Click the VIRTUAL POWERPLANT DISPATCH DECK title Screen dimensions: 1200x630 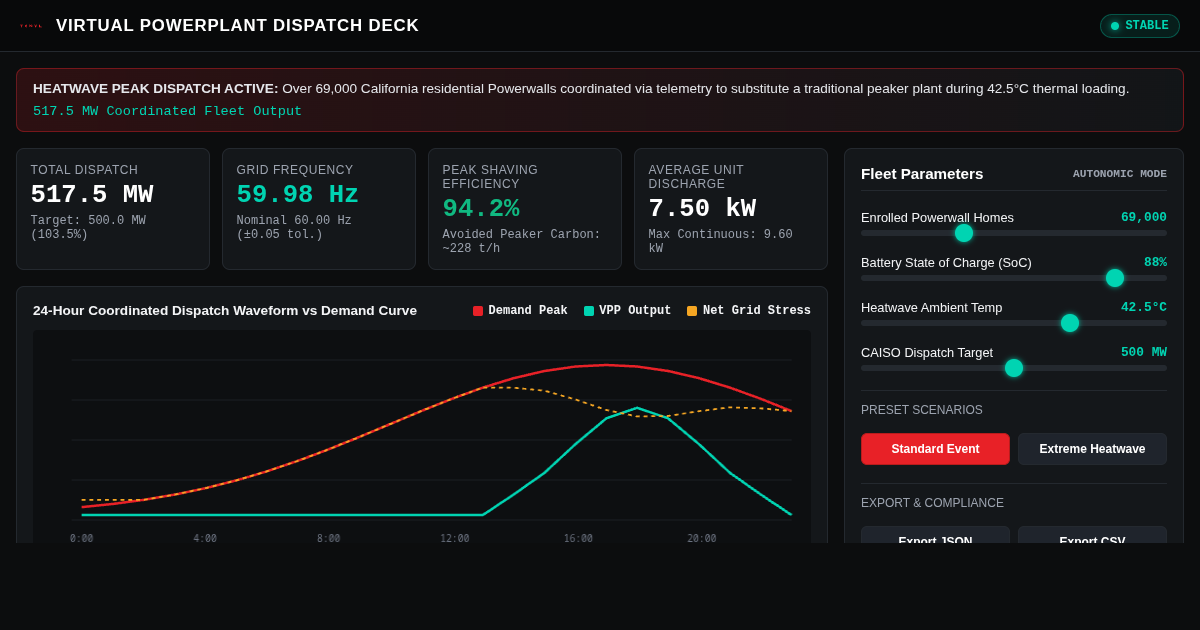238,26
